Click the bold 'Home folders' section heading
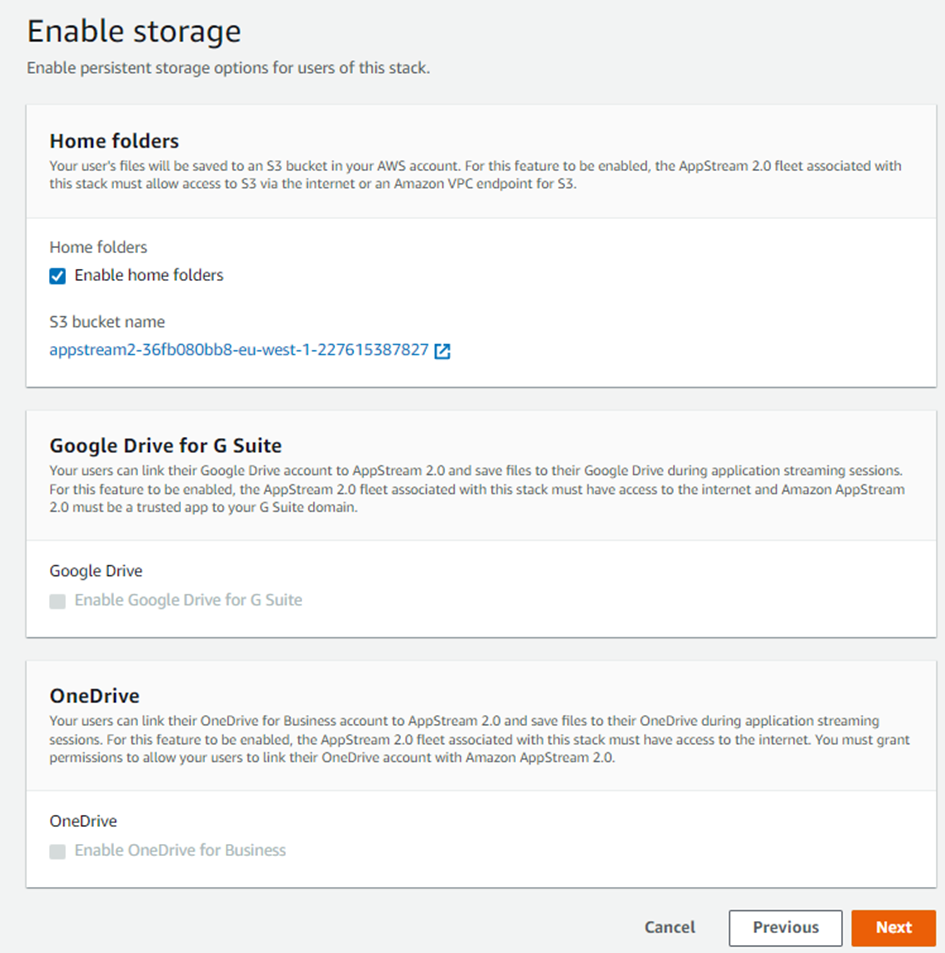Image resolution: width=945 pixels, height=953 pixels. [x=114, y=141]
